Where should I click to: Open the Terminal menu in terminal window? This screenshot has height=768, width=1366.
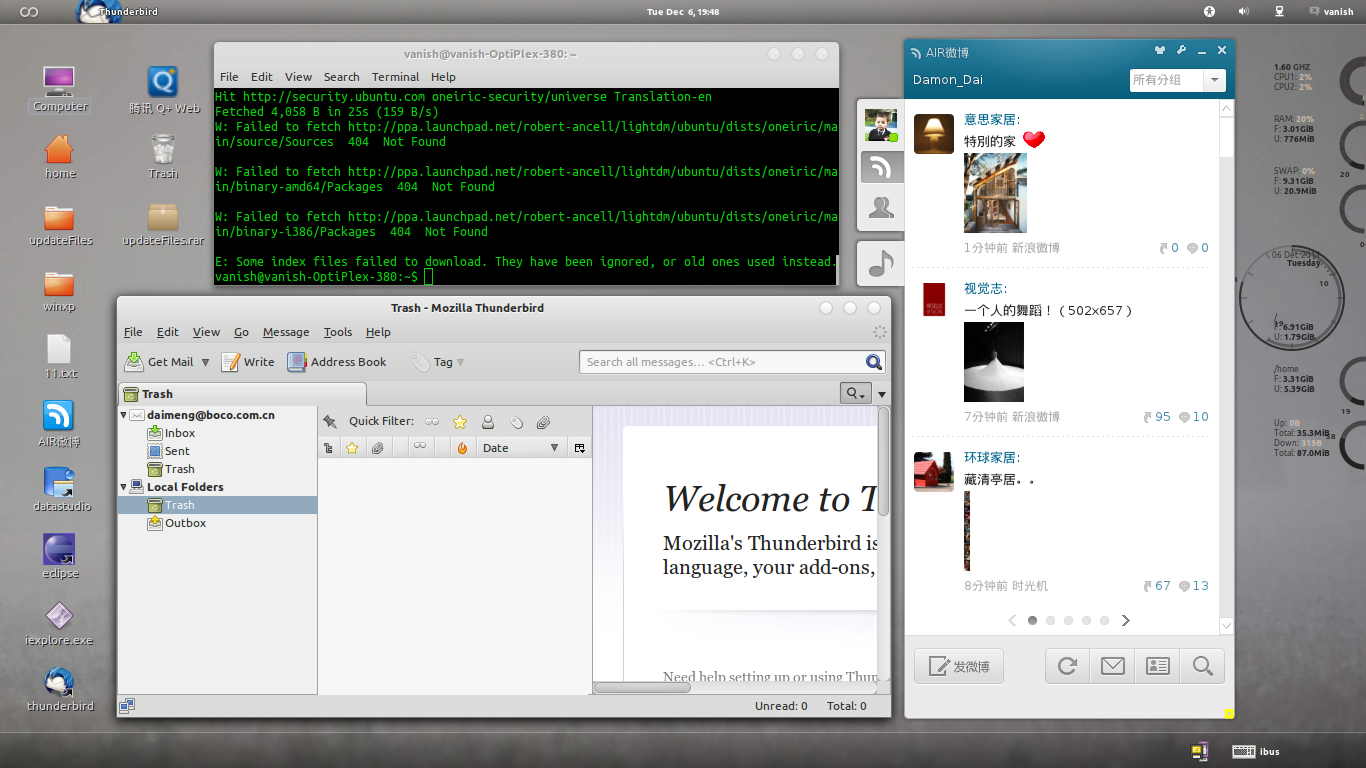click(395, 77)
